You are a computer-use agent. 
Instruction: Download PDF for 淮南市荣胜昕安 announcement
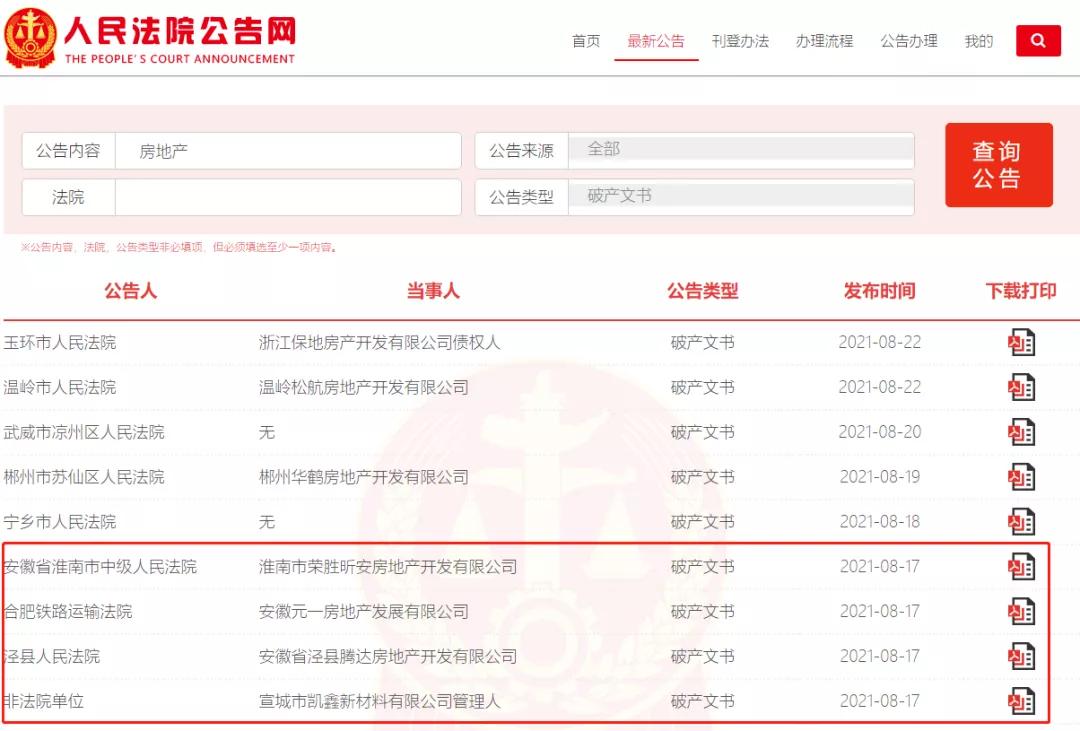click(1021, 566)
